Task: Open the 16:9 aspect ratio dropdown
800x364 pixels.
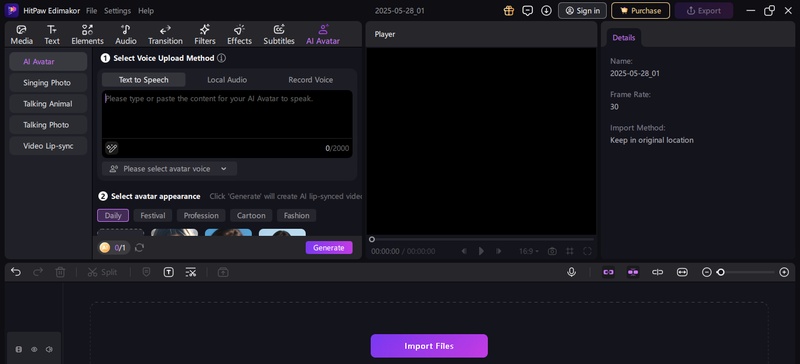Action: (529, 251)
